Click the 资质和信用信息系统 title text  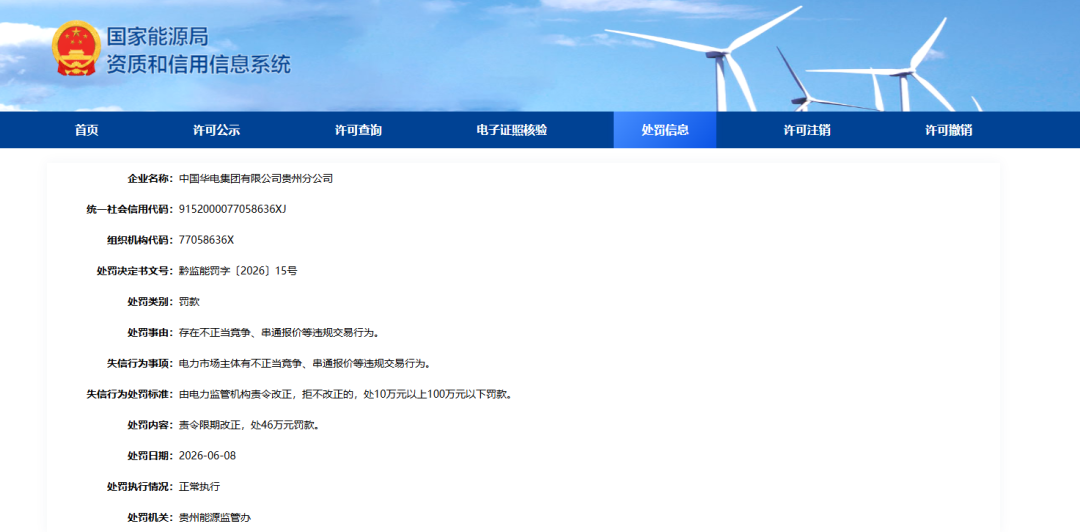198,64
